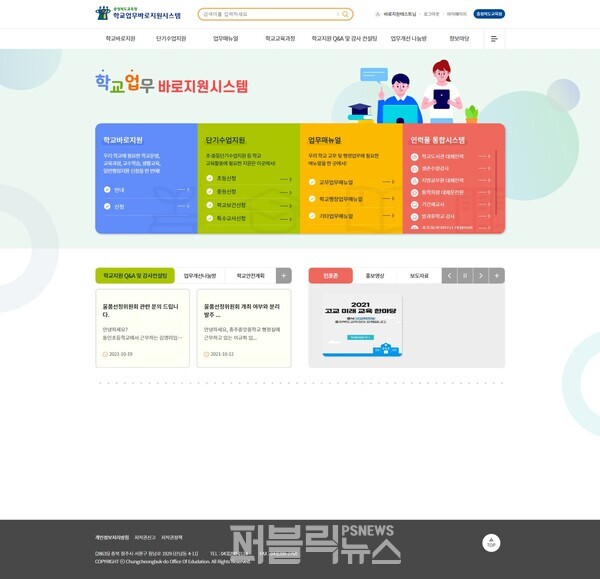Open 학교바로지원 in top navigation
Viewport: 600px width, 579px height.
[x=121, y=39]
